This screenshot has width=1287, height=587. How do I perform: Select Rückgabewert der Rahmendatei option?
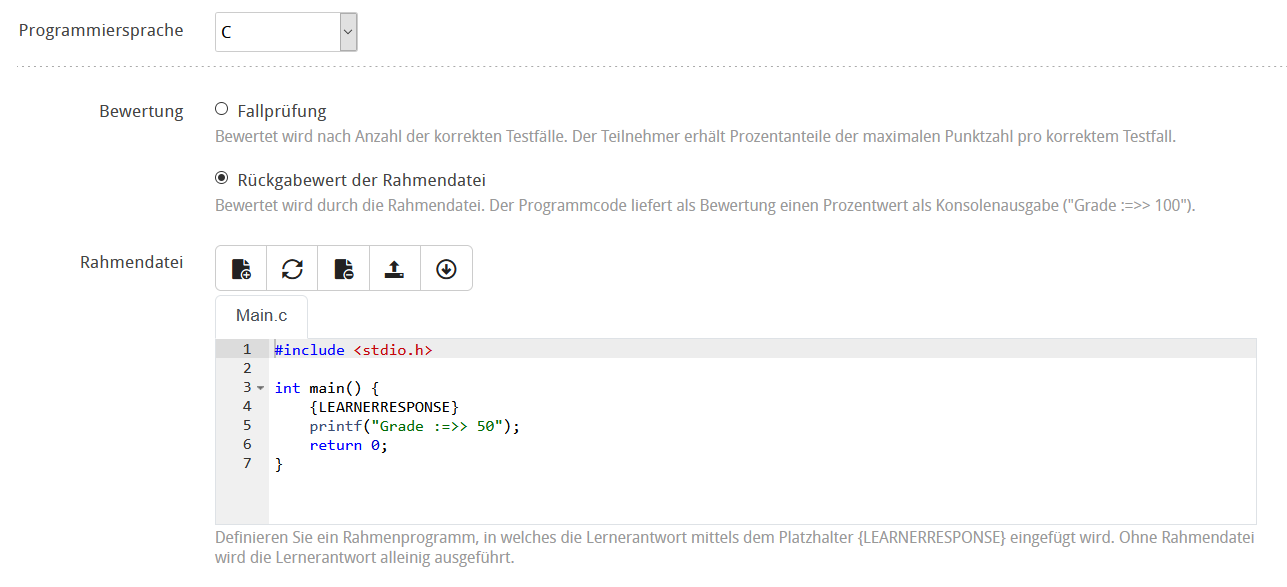tap(220, 178)
